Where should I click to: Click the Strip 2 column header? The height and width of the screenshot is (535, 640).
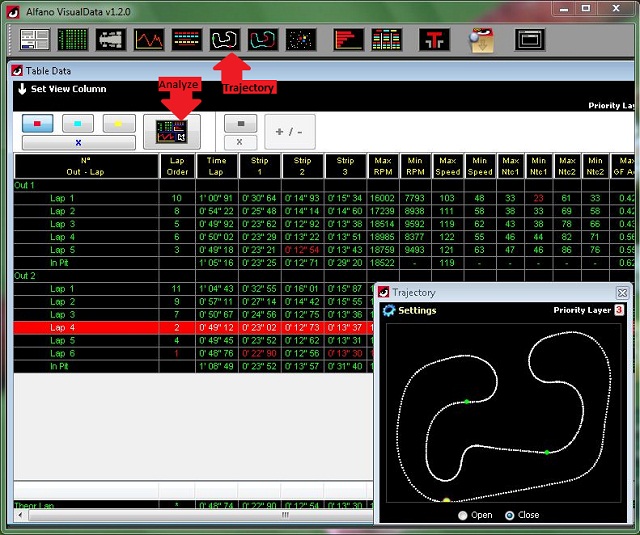click(x=302, y=166)
